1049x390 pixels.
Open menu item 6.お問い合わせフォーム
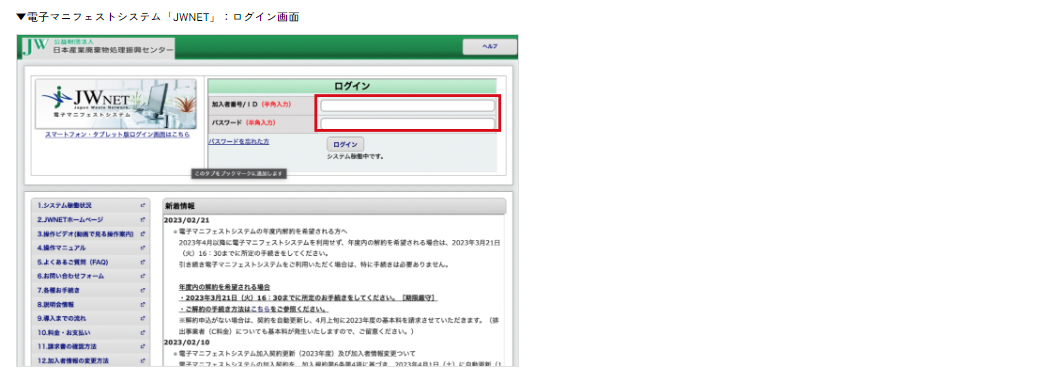coord(71,276)
